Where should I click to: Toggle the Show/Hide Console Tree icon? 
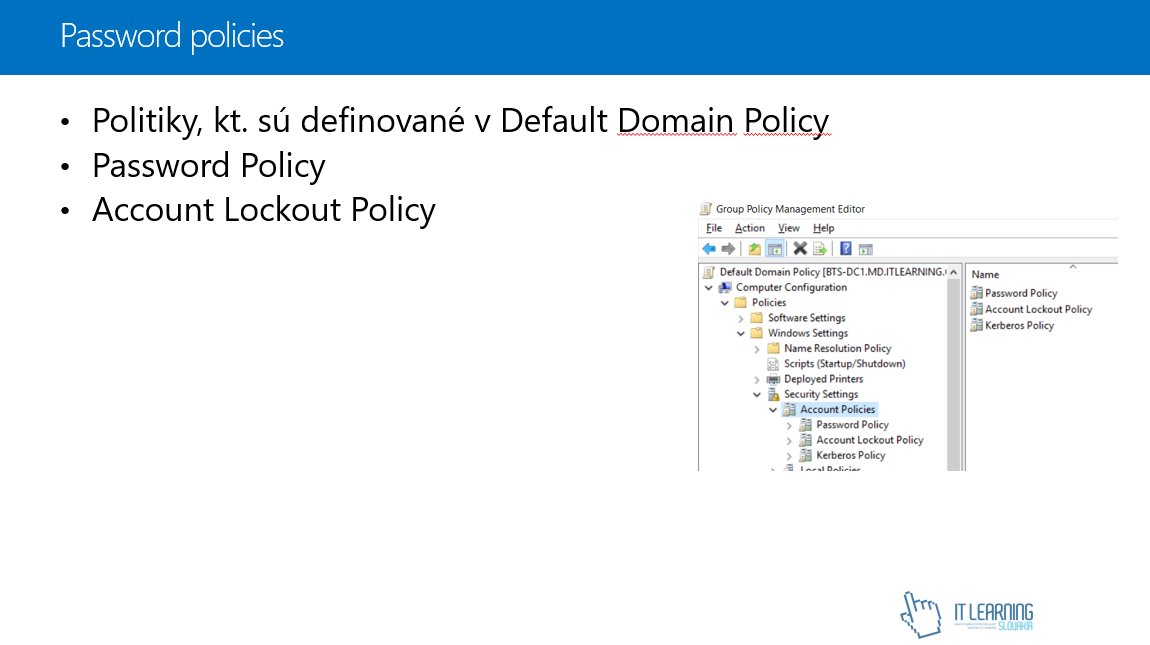point(774,249)
